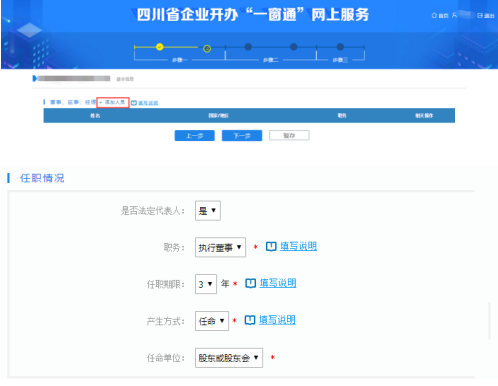This screenshot has width=498, height=386.
Task: Click the 步骤二 label
Action: [271, 60]
